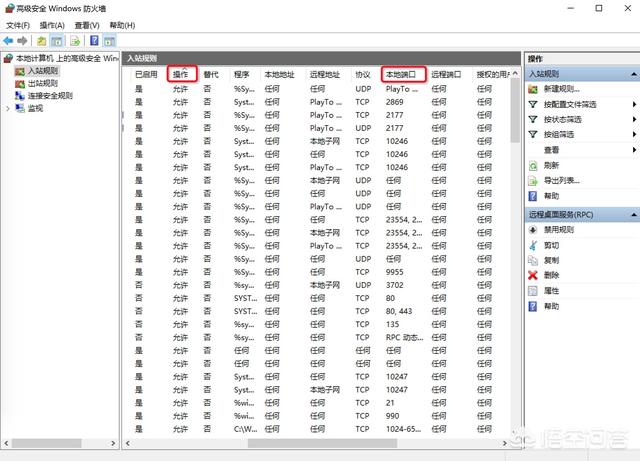Viewport: 640px width, 461px height.
Task: Click the 禁用规则 action link
Action: (x=559, y=230)
